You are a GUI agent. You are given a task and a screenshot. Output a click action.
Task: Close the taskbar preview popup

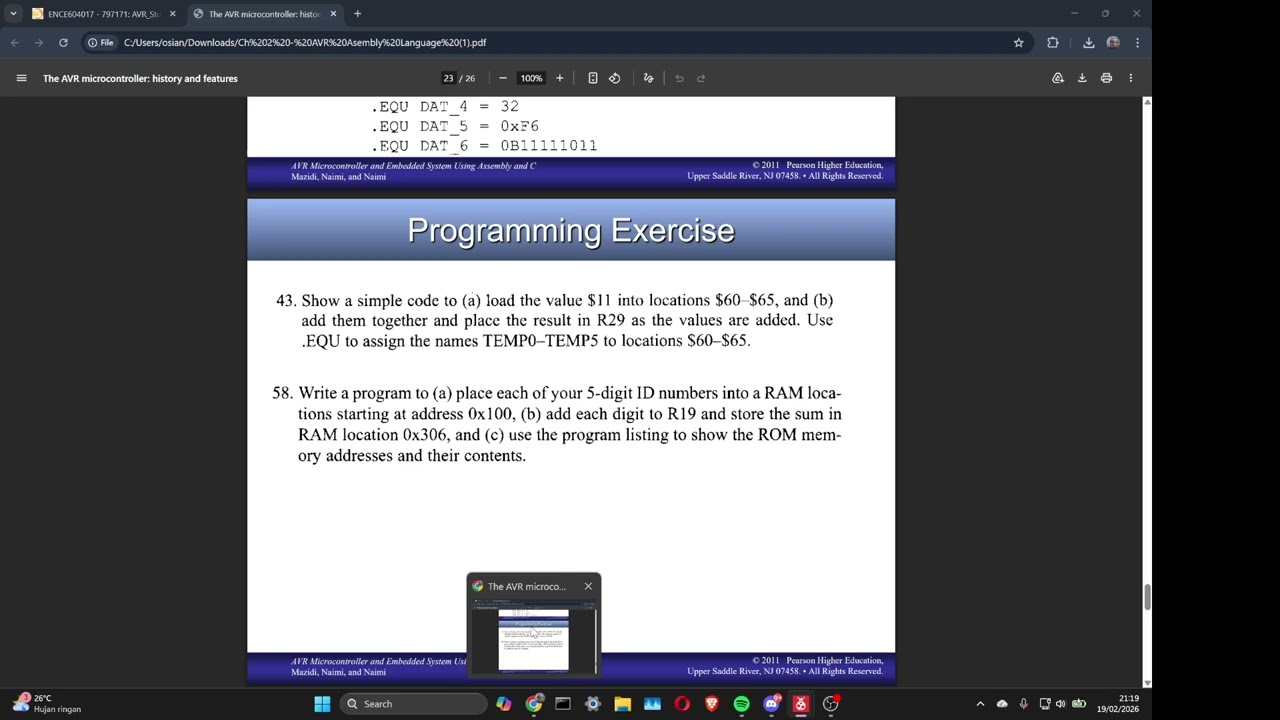[x=588, y=586]
